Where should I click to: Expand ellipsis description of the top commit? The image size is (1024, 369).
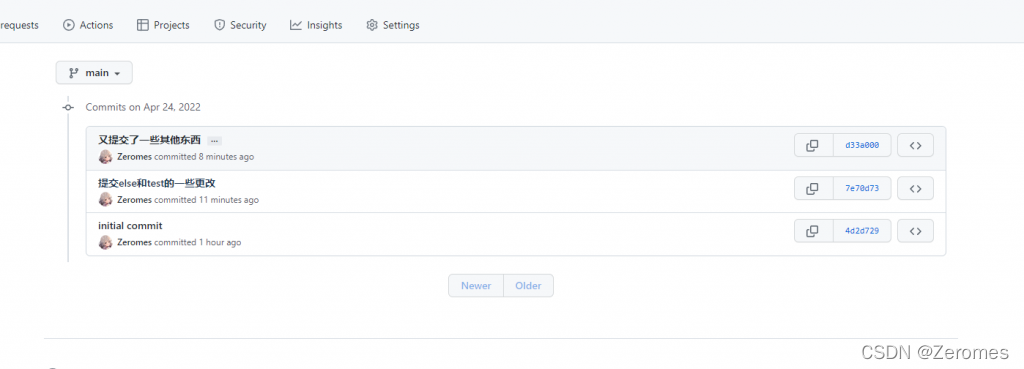pos(215,141)
